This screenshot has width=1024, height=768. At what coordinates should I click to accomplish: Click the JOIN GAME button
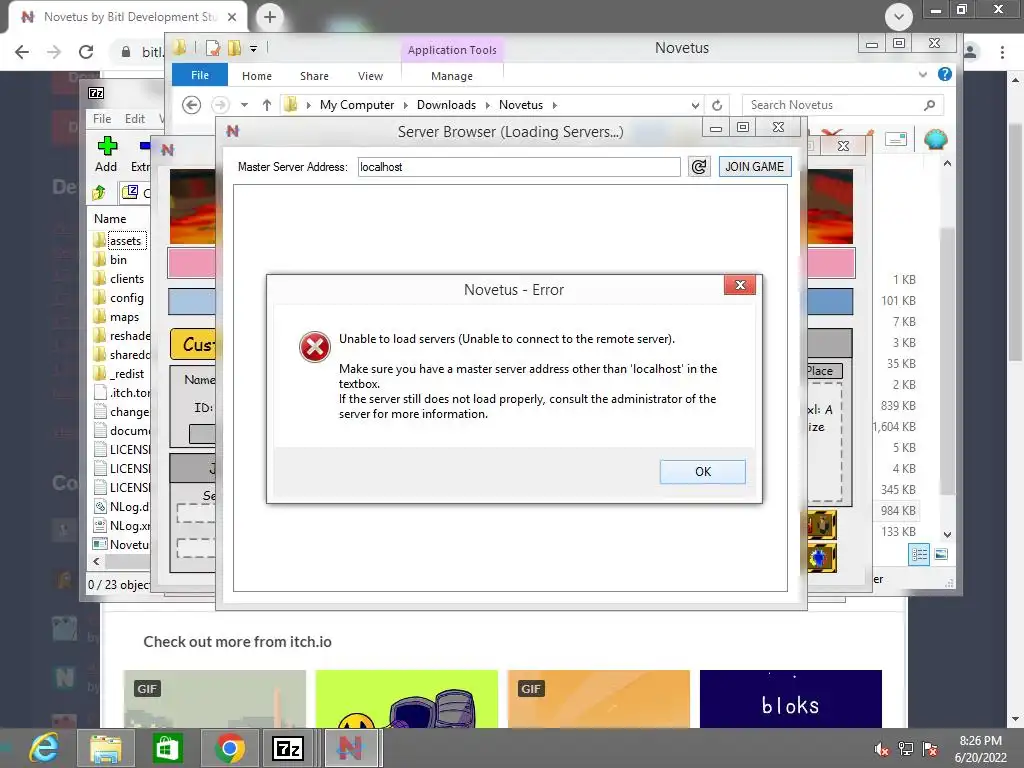click(x=754, y=167)
